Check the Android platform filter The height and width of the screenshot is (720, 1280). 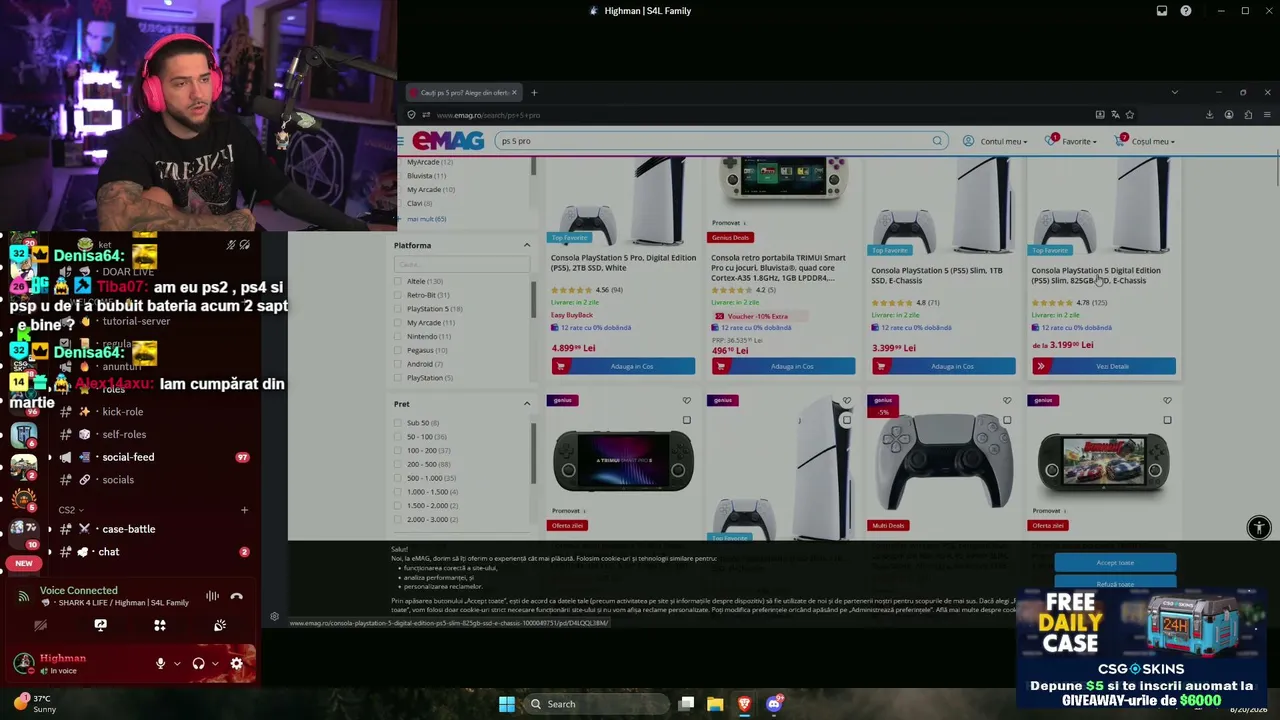(398, 364)
